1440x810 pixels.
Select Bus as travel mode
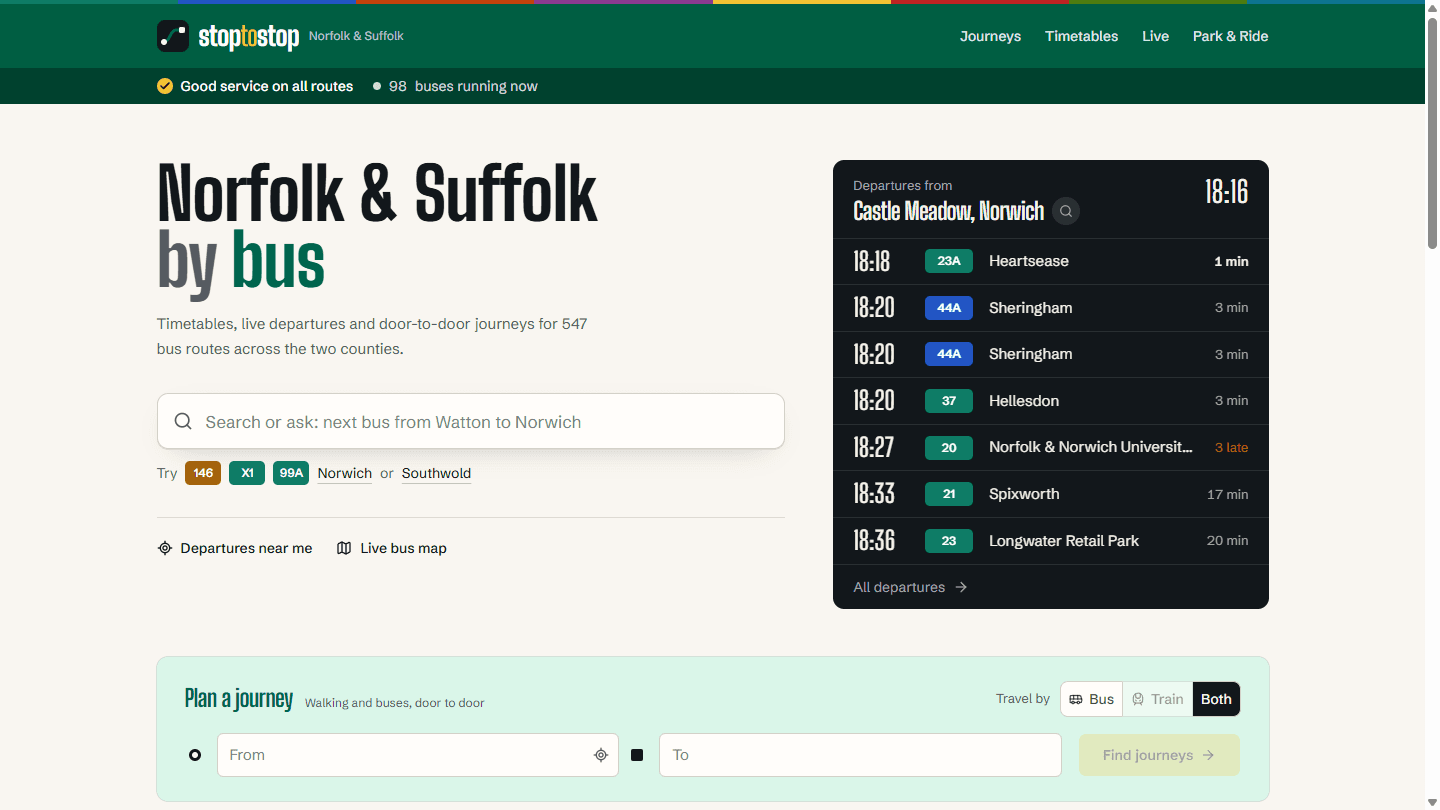click(1092, 699)
